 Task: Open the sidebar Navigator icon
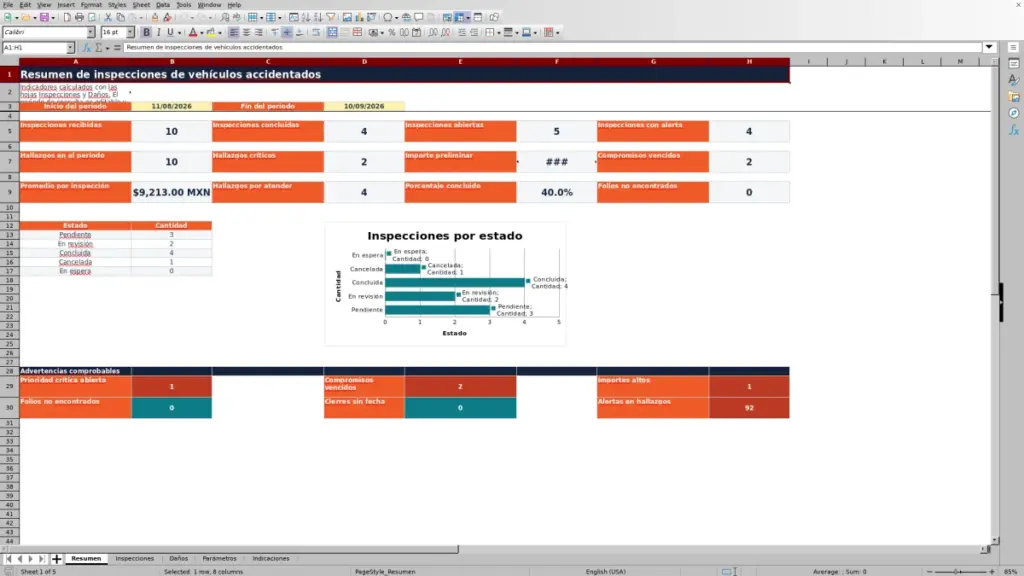(1014, 113)
